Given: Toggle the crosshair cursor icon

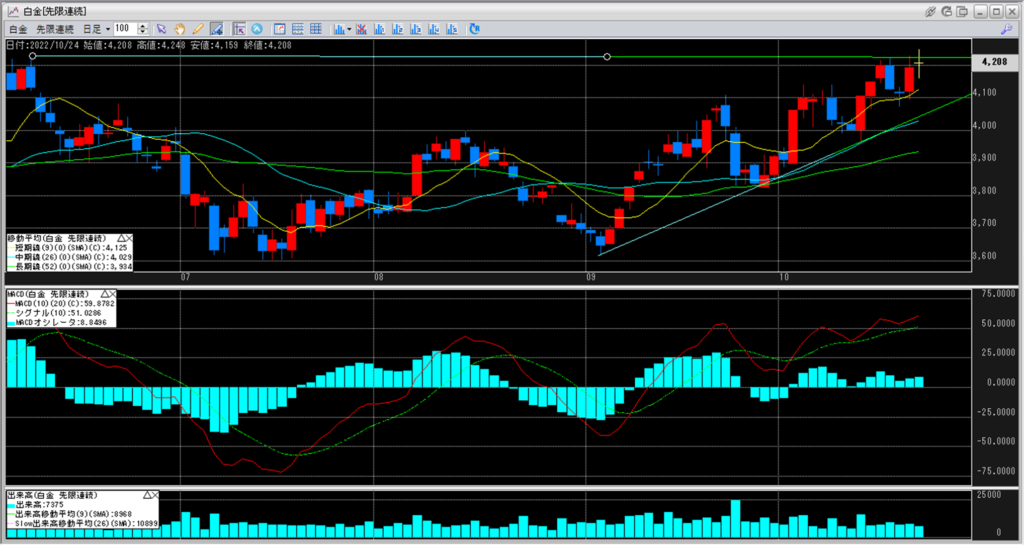Looking at the screenshot, I should tap(239, 29).
